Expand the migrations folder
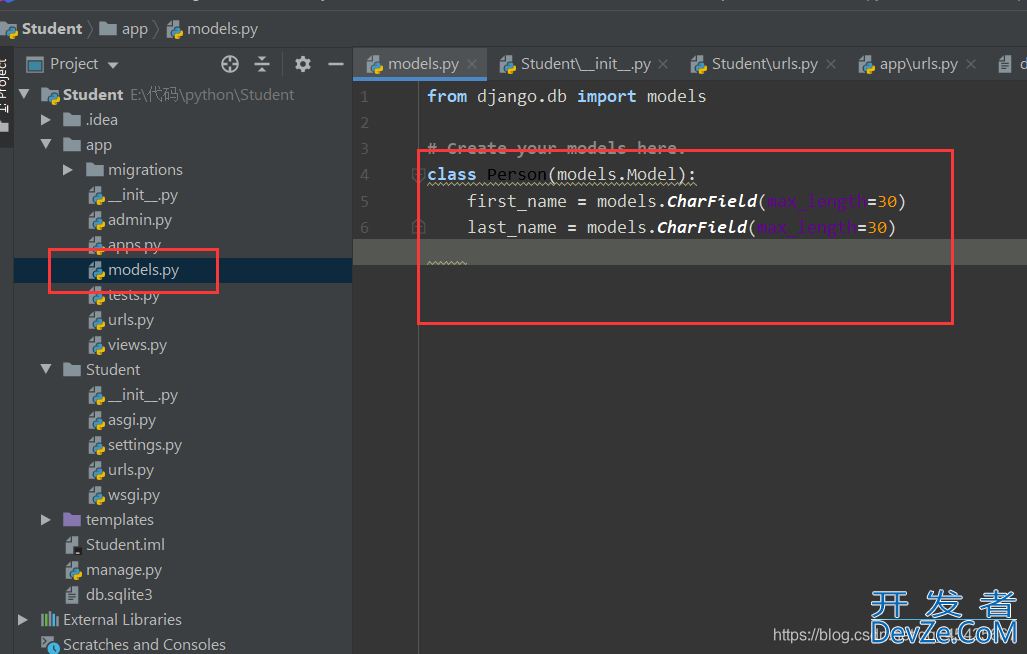 (x=68, y=170)
